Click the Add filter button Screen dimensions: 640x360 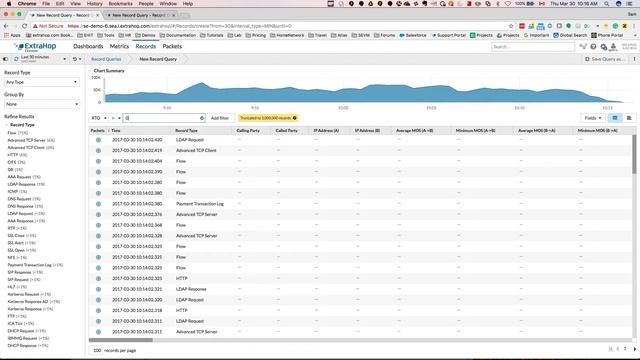click(220, 118)
